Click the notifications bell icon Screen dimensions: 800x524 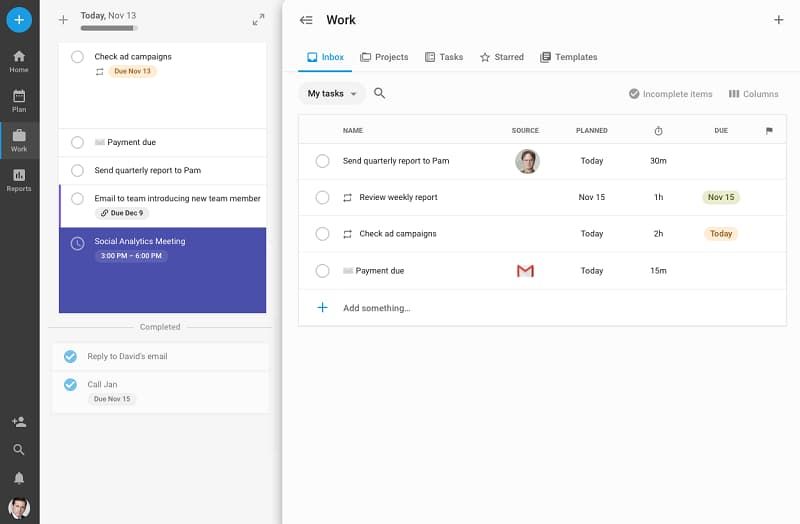pyautogui.click(x=19, y=478)
